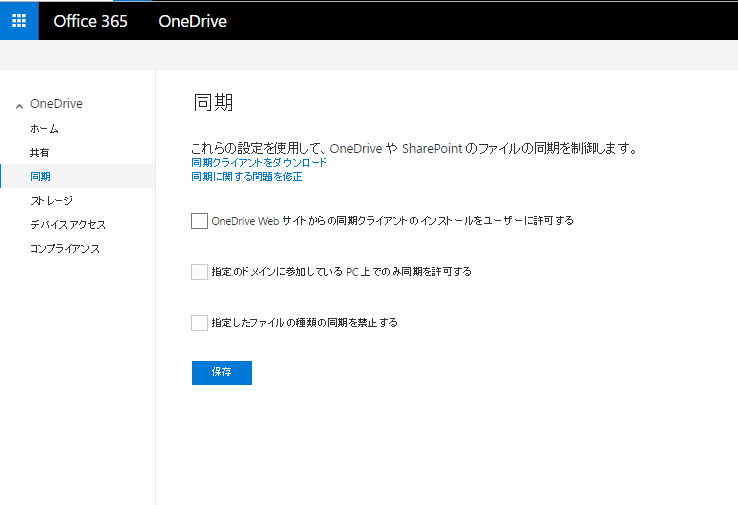This screenshot has height=505, width=738.
Task: Check 指定のドメインに参加している PC 上でのみ同期 option
Action: coord(200,272)
